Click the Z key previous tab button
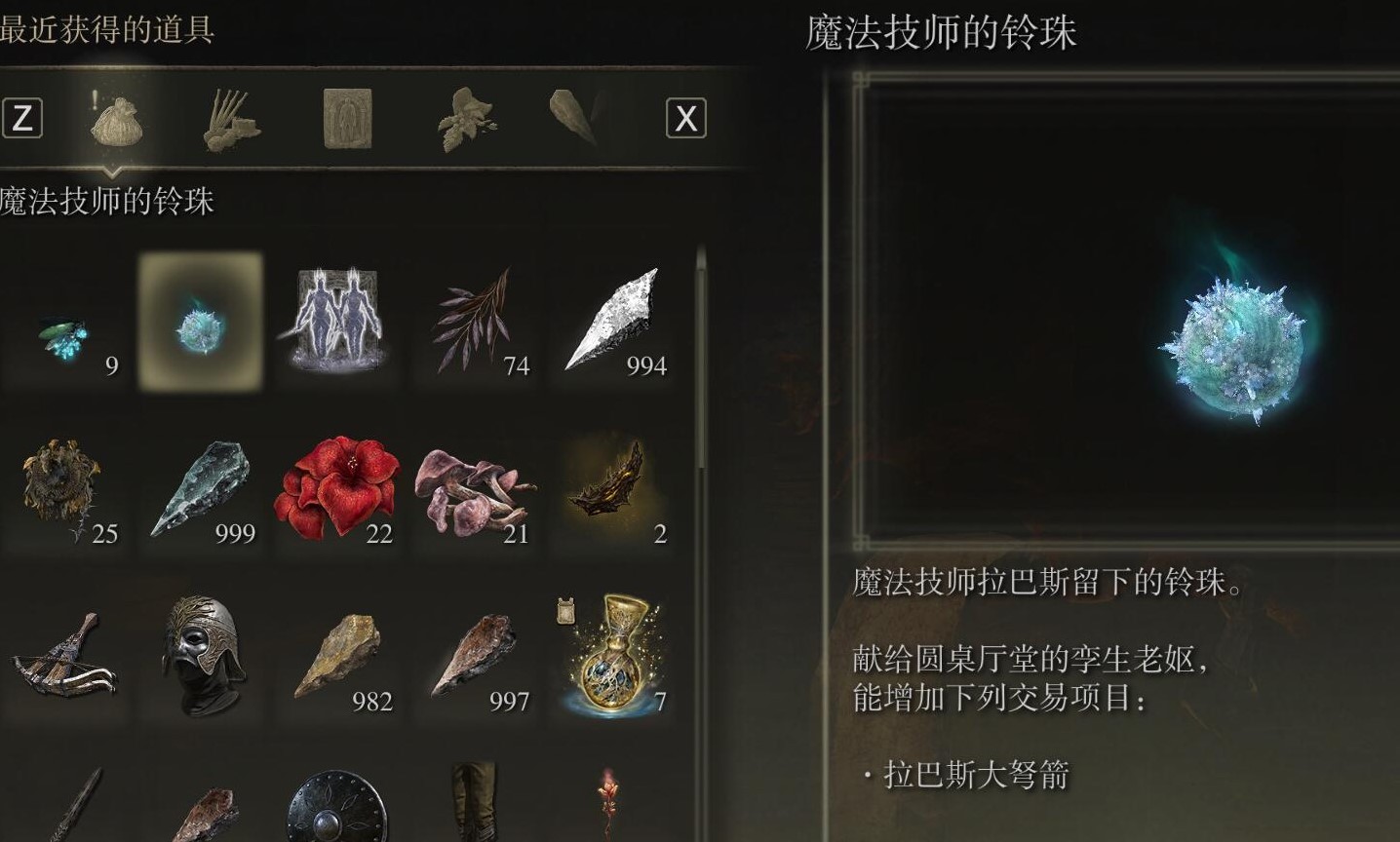 coord(21,119)
